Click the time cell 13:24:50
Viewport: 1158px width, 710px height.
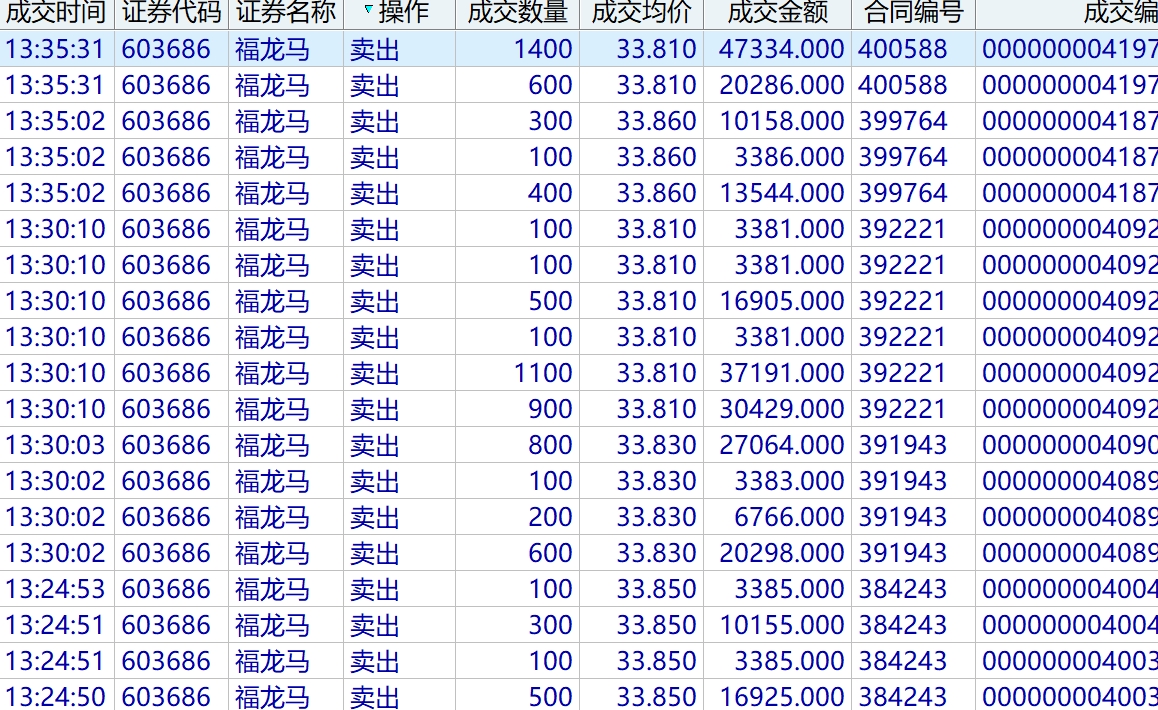(x=55, y=697)
